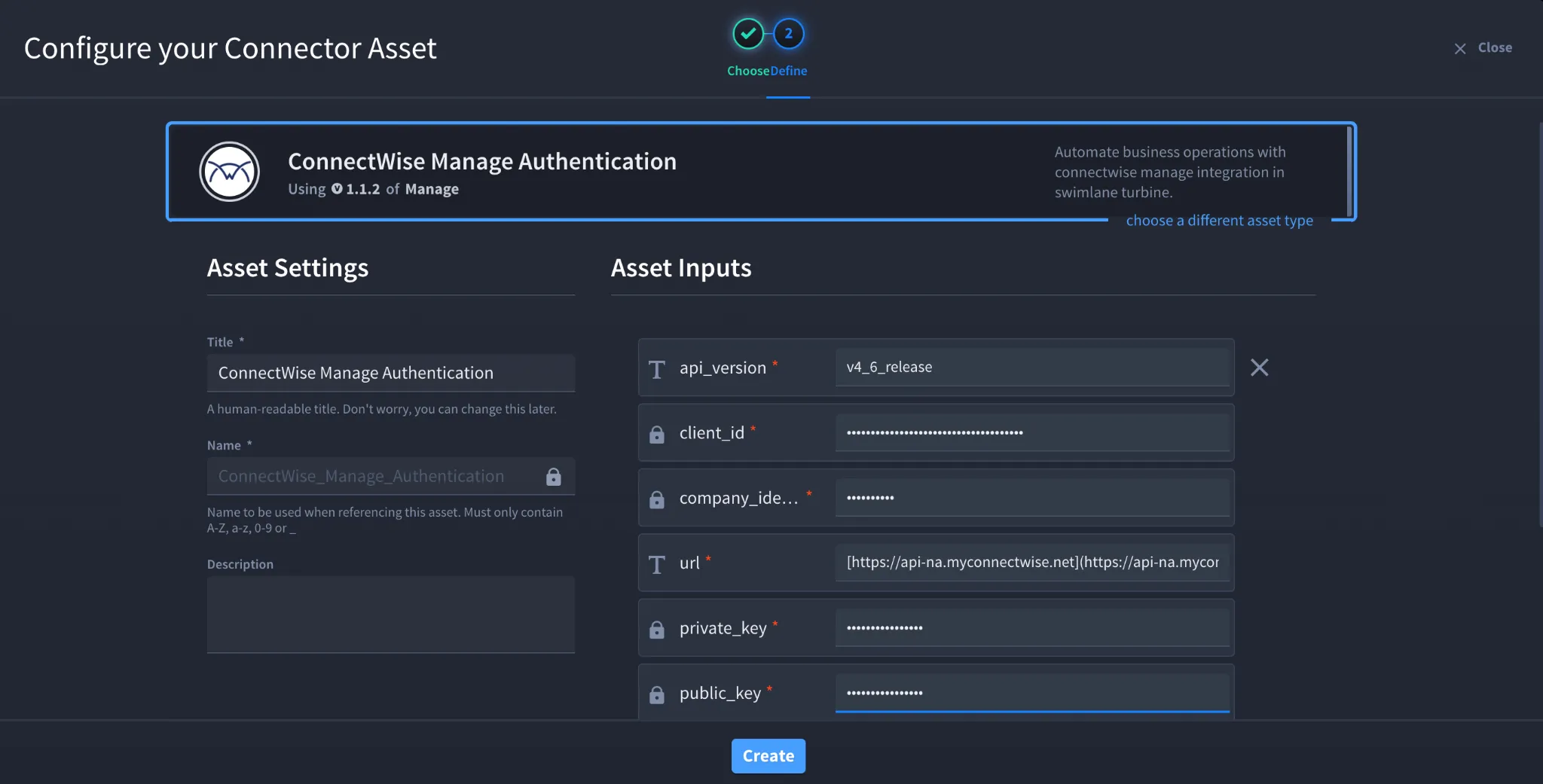This screenshot has width=1543, height=784.
Task: Click the ConnectWise Manage logo icon
Action: pos(230,172)
